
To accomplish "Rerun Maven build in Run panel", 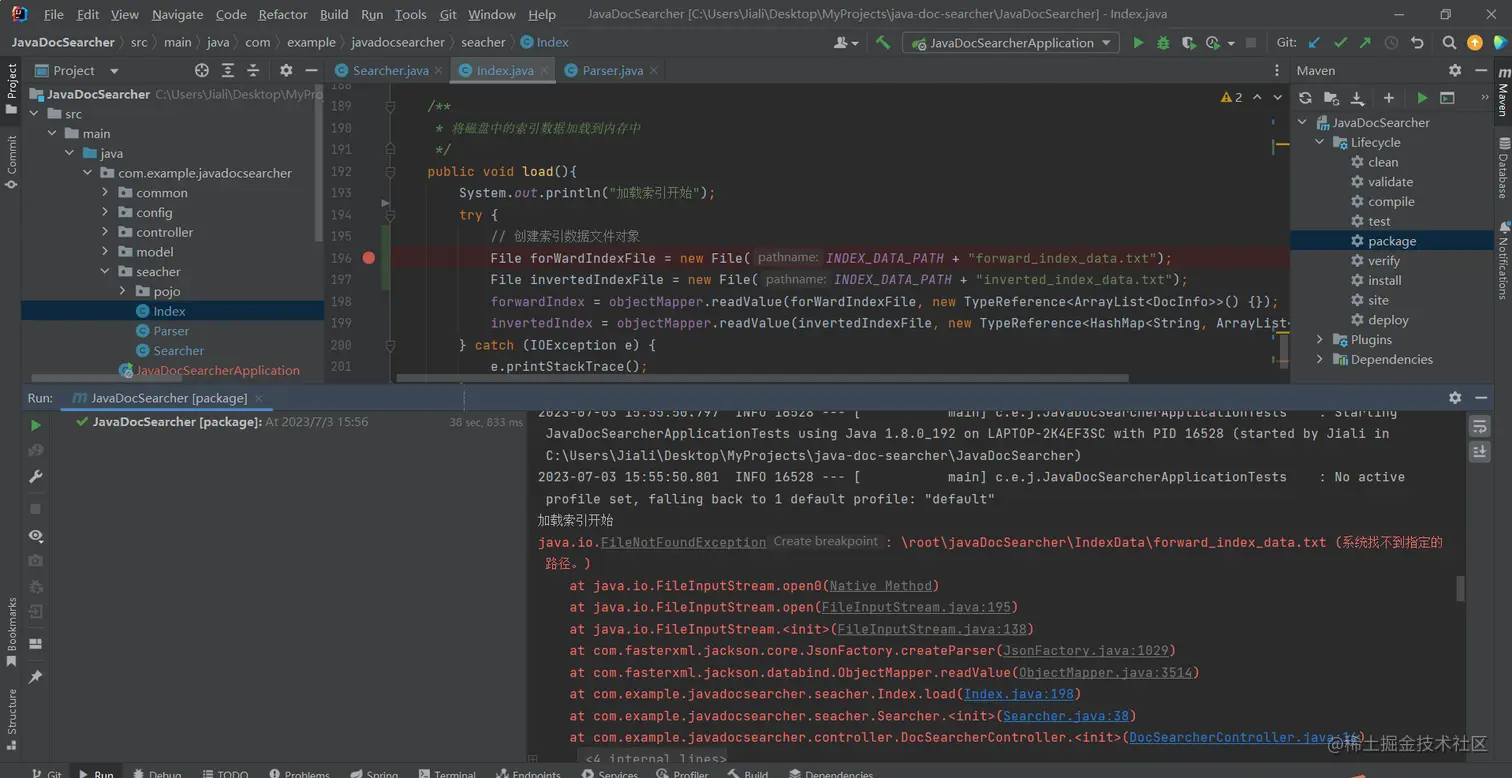I will tap(36, 425).
